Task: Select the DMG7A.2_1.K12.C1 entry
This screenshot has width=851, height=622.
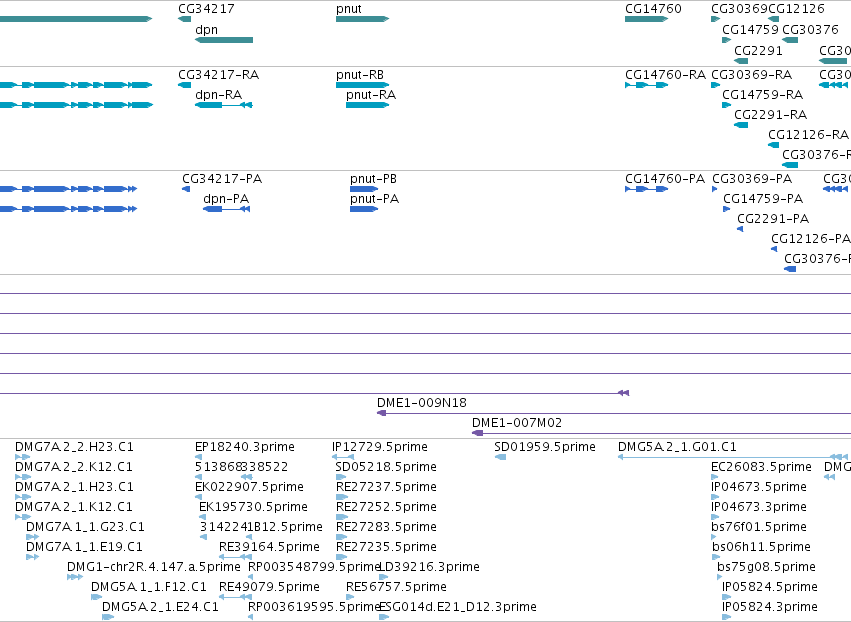Action: tap(23, 517)
